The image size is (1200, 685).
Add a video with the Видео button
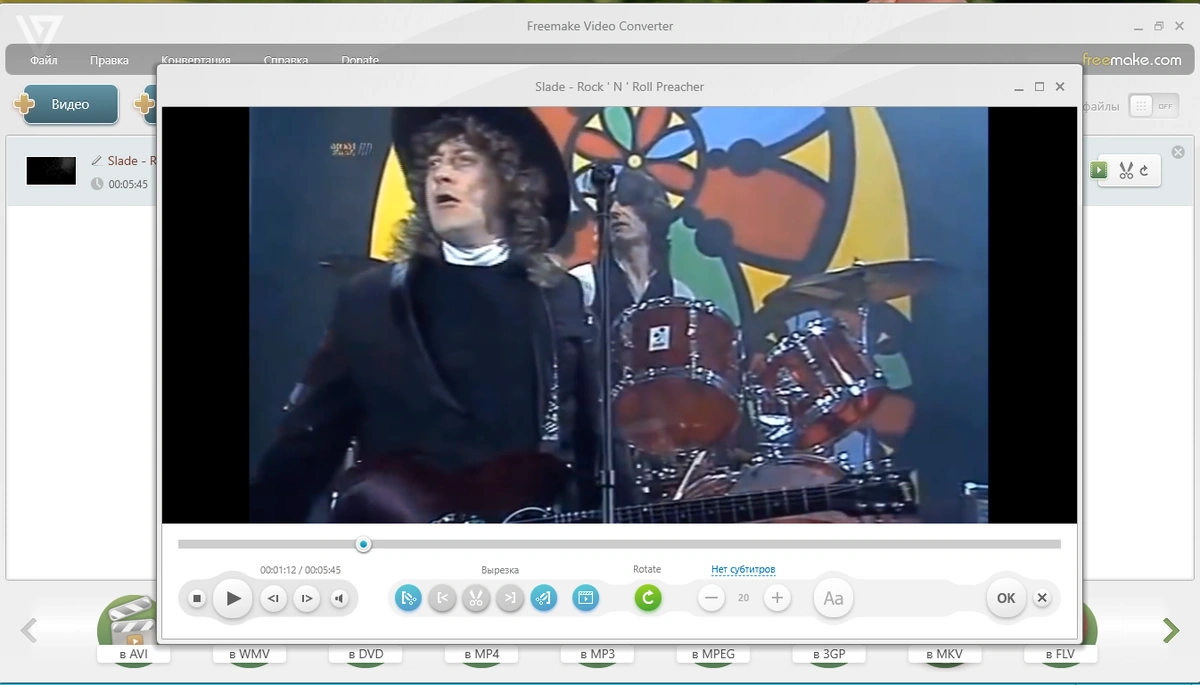(x=69, y=104)
